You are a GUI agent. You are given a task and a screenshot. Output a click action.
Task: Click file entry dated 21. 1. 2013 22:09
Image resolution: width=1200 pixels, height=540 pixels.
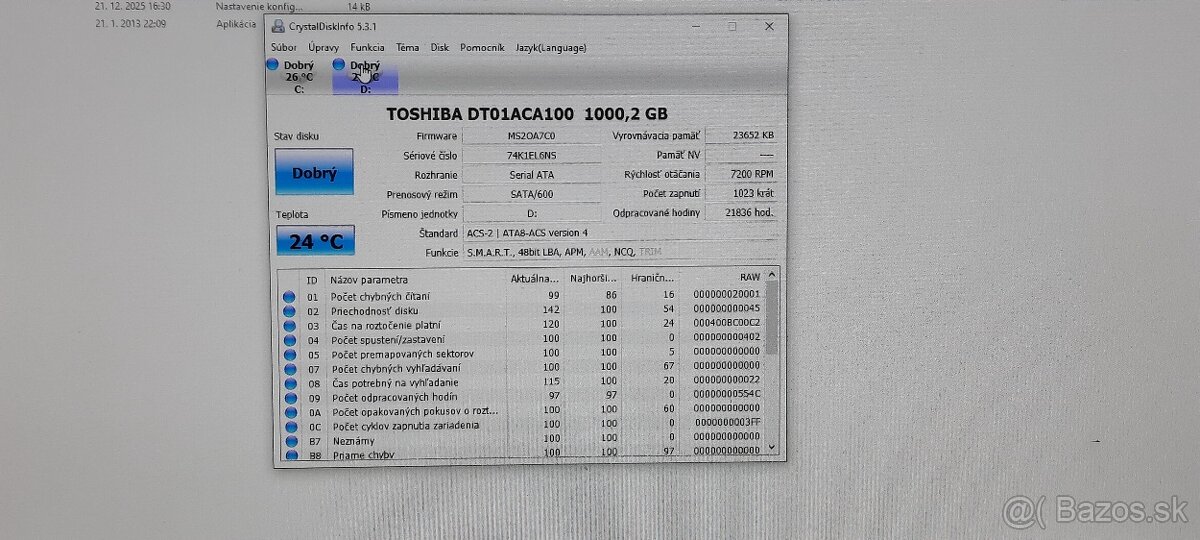(130, 23)
